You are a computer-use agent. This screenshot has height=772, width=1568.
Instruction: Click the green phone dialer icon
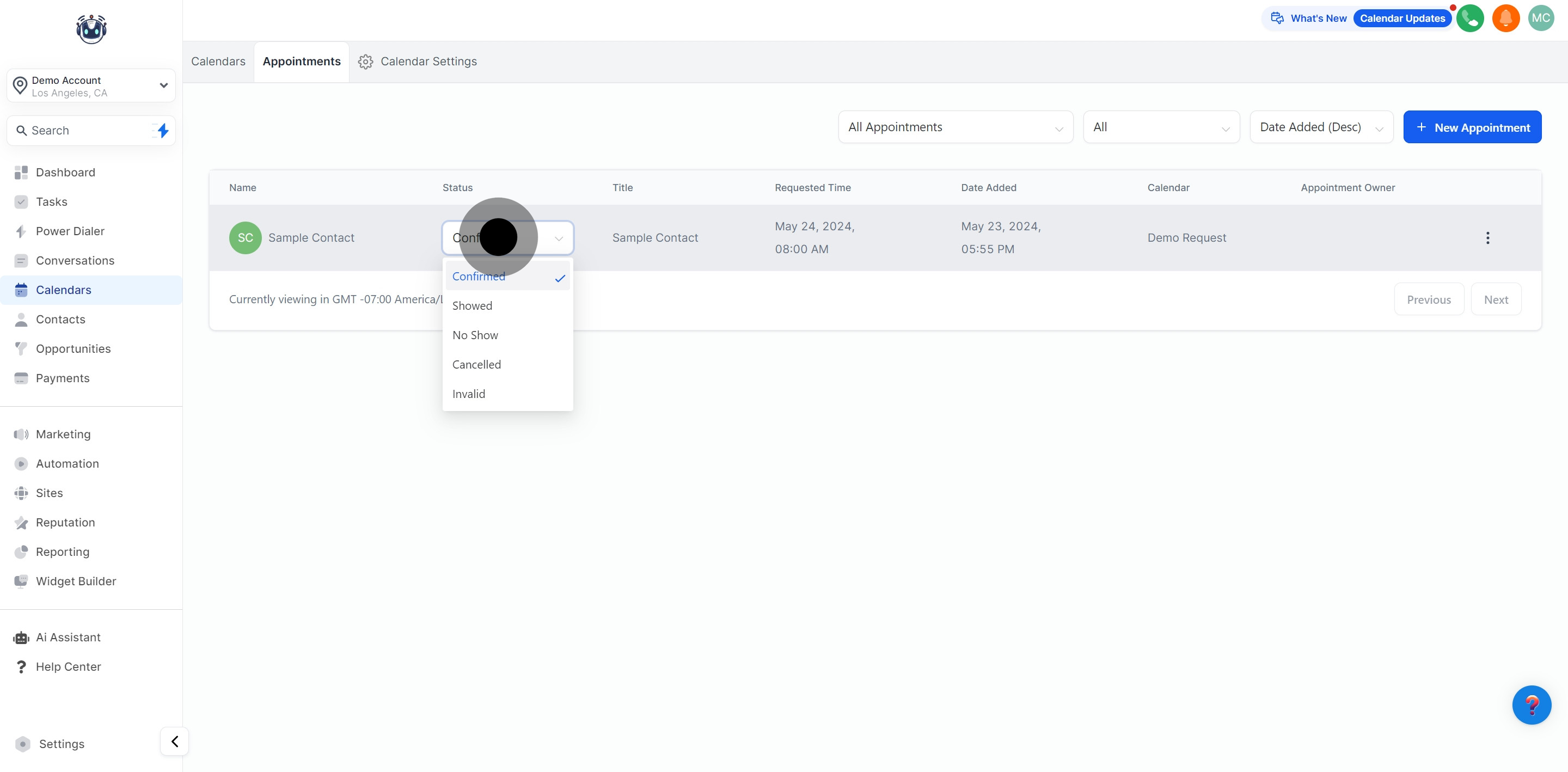point(1470,19)
